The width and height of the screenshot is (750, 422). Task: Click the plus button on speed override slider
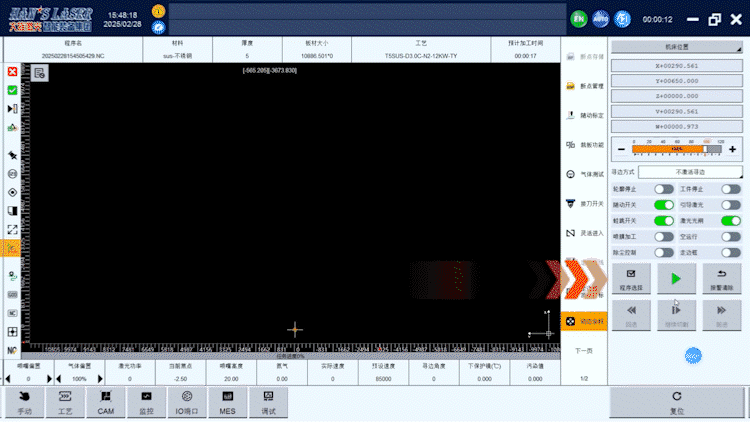point(733,150)
